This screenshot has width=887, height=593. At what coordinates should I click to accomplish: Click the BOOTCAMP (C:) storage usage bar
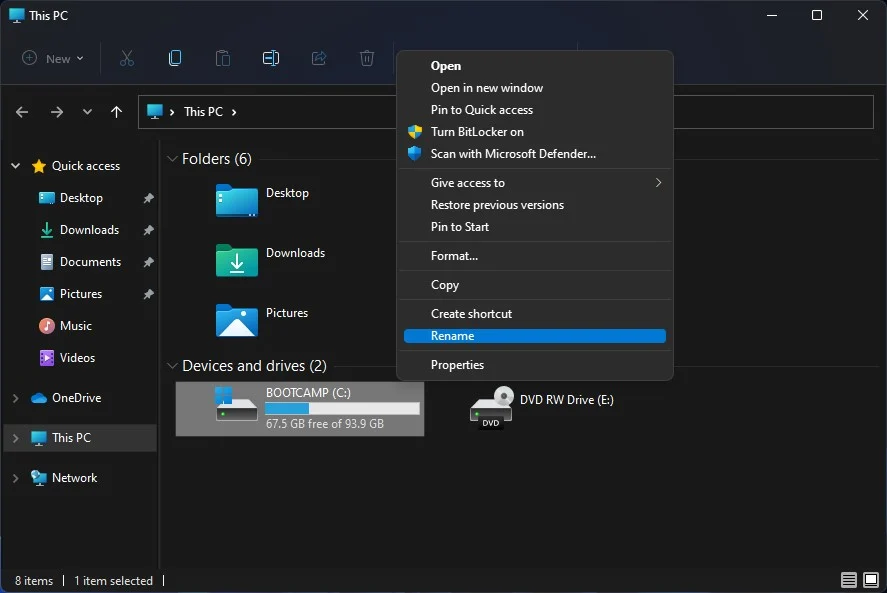pos(341,409)
